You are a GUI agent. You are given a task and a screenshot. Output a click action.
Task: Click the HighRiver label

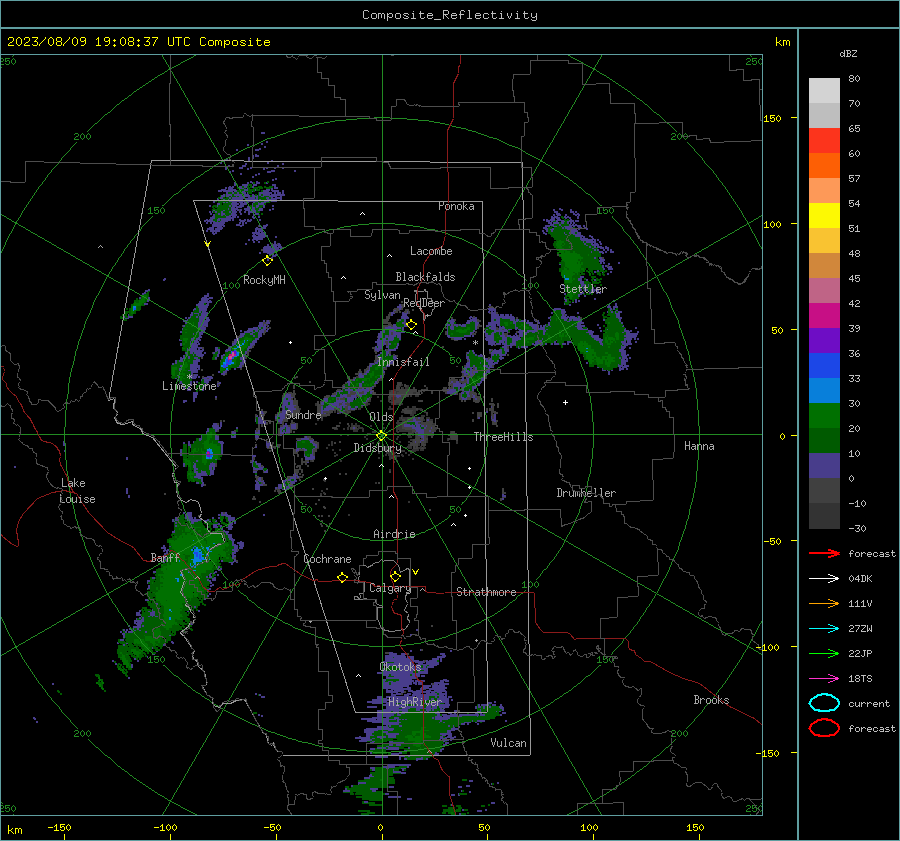click(x=414, y=702)
